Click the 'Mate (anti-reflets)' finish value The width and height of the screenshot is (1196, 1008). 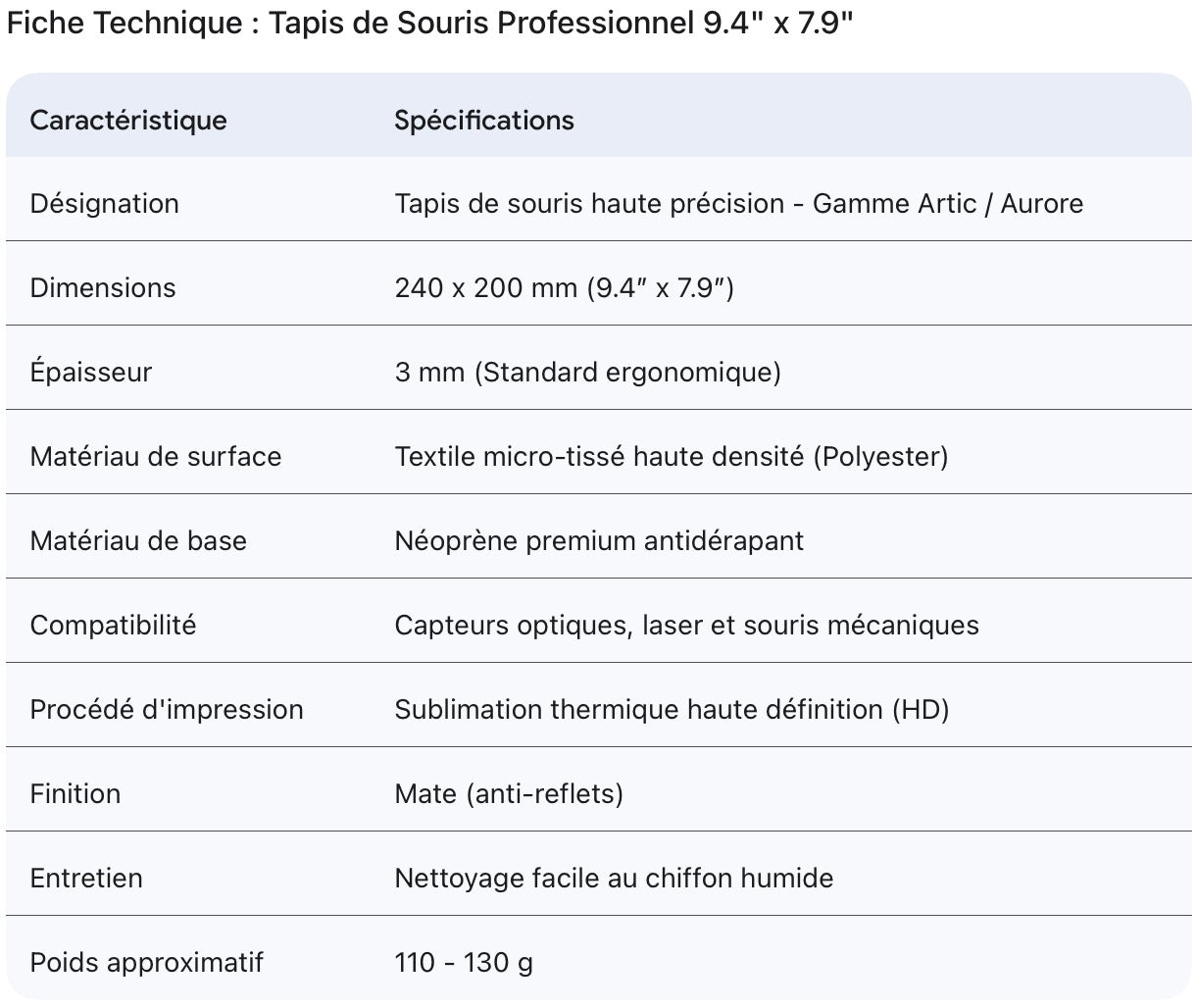point(509,794)
